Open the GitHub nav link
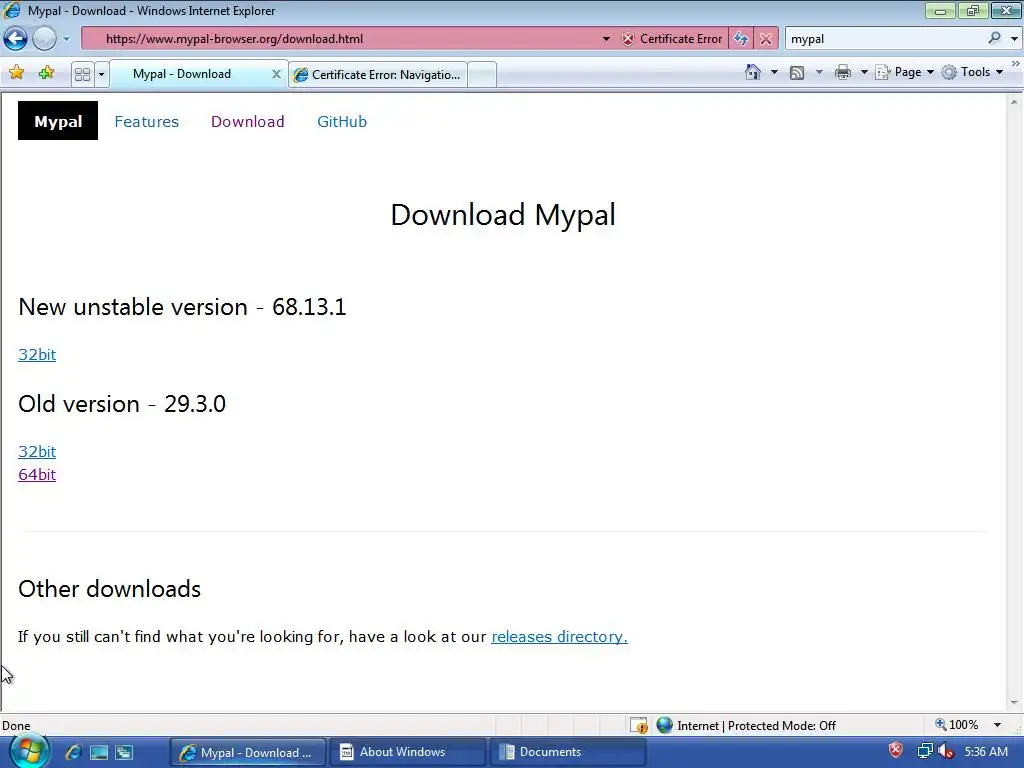This screenshot has height=768, width=1024. click(342, 121)
